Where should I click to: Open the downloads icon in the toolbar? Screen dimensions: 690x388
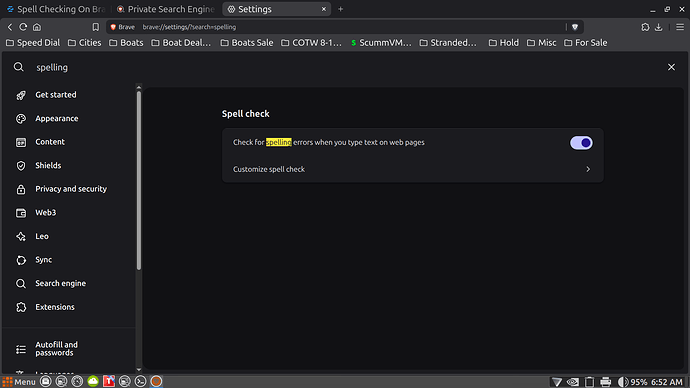[x=659, y=27]
